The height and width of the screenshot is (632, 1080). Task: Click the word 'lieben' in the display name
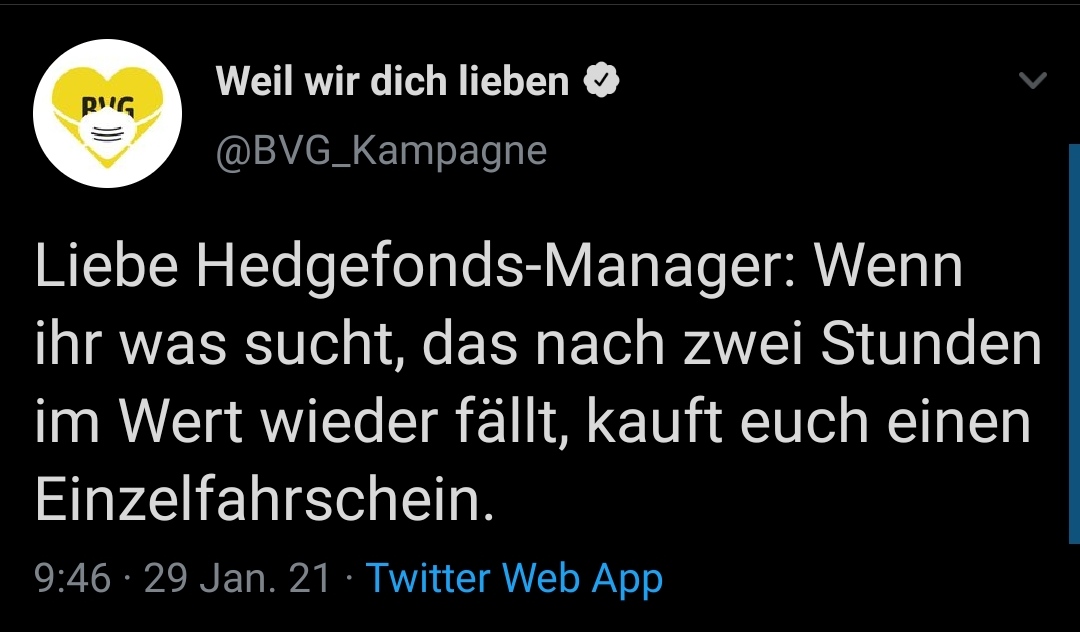click(513, 82)
